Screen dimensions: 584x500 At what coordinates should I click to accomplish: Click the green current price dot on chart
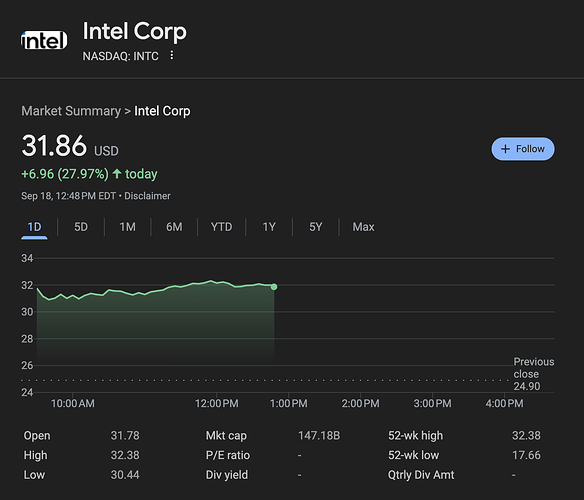point(274,287)
